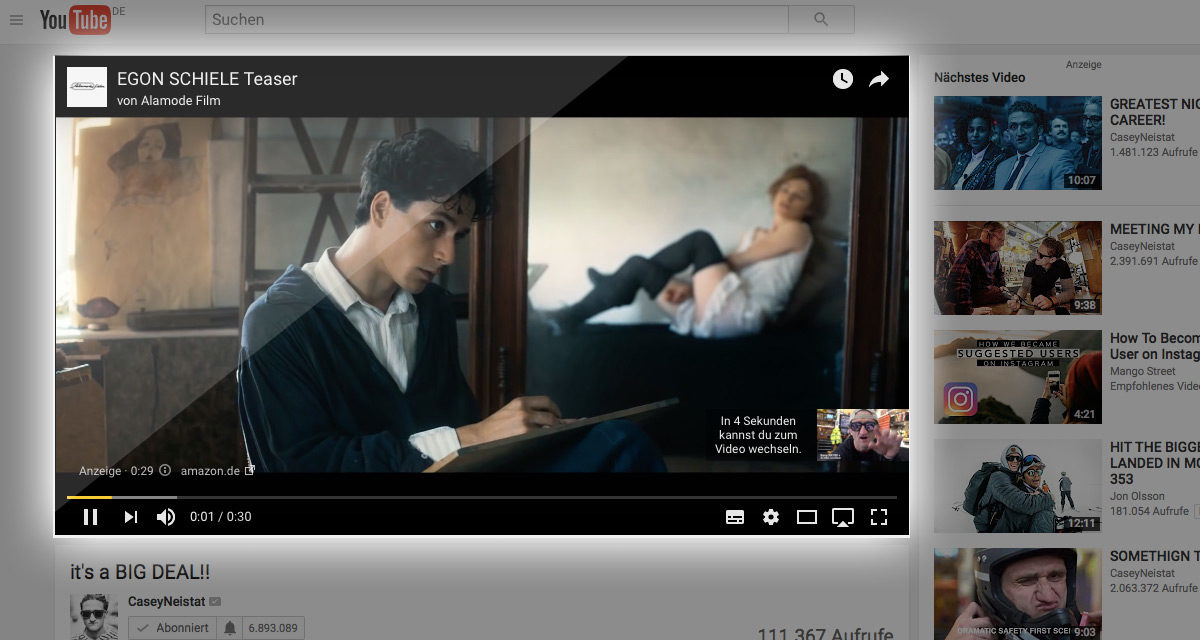Visit amazon.de advertiser link
Screen dimensions: 1200x640
coord(209,471)
